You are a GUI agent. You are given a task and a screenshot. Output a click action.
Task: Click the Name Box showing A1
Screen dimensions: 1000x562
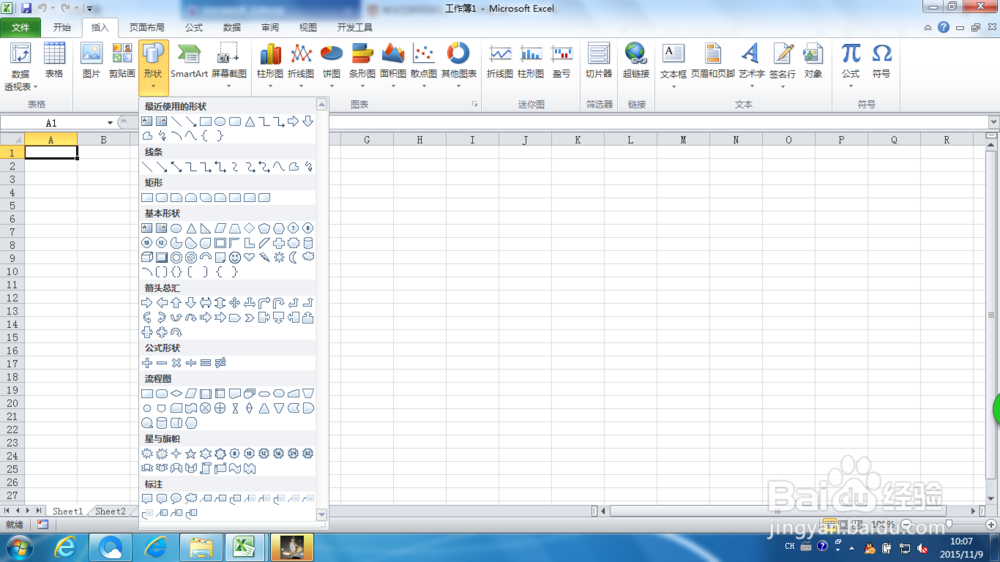point(52,122)
